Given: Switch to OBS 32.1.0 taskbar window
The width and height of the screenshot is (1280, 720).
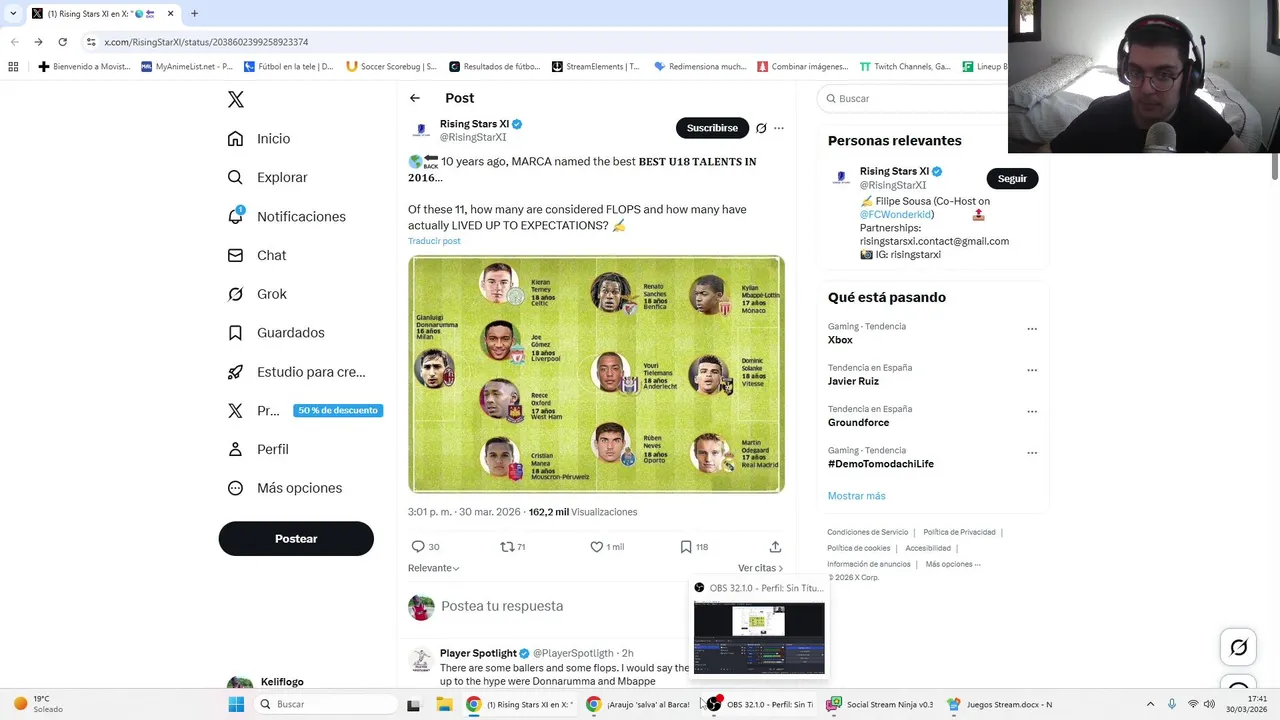Looking at the screenshot, I should tap(760, 704).
